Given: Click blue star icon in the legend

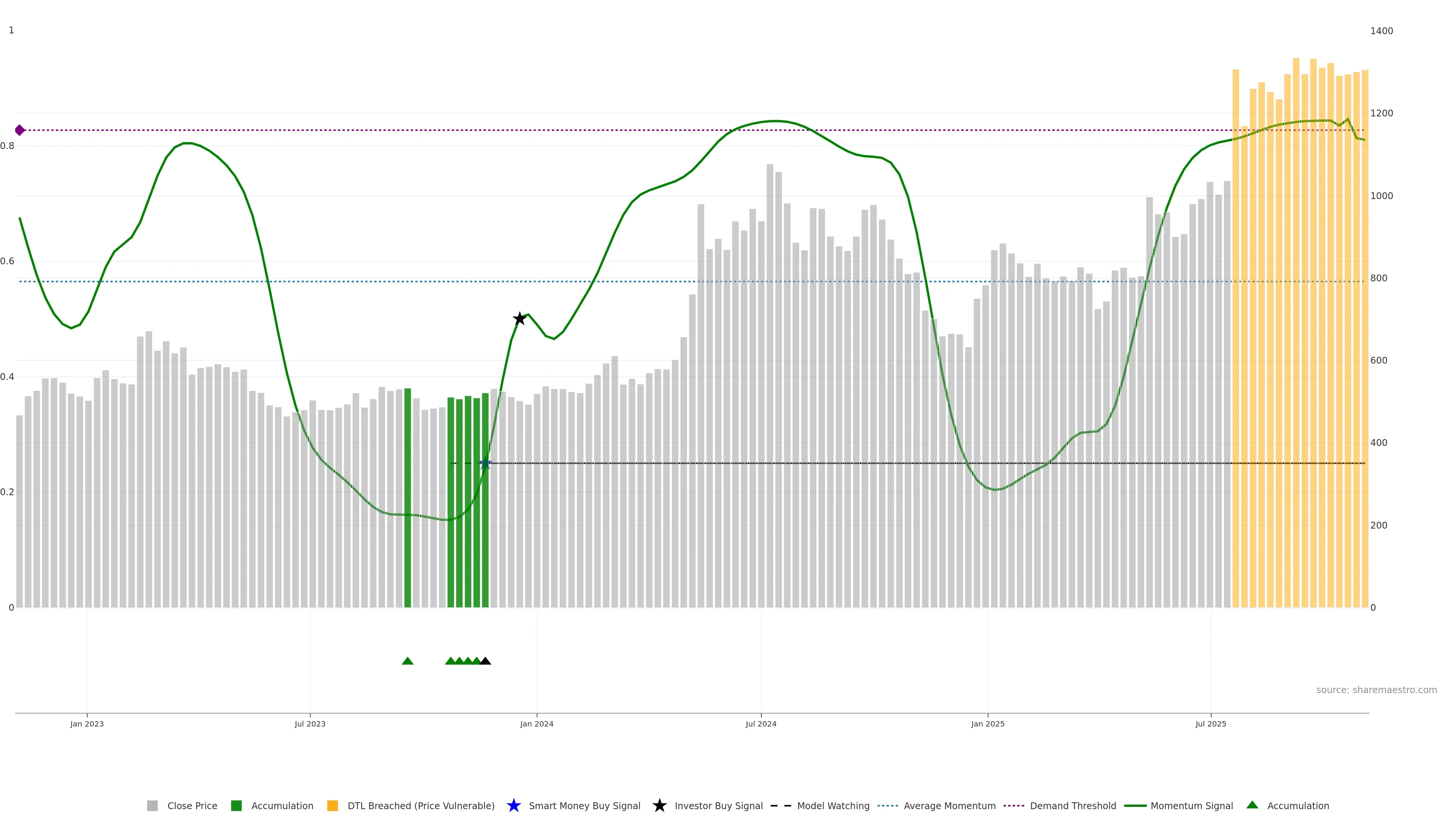Looking at the screenshot, I should coord(513,805).
